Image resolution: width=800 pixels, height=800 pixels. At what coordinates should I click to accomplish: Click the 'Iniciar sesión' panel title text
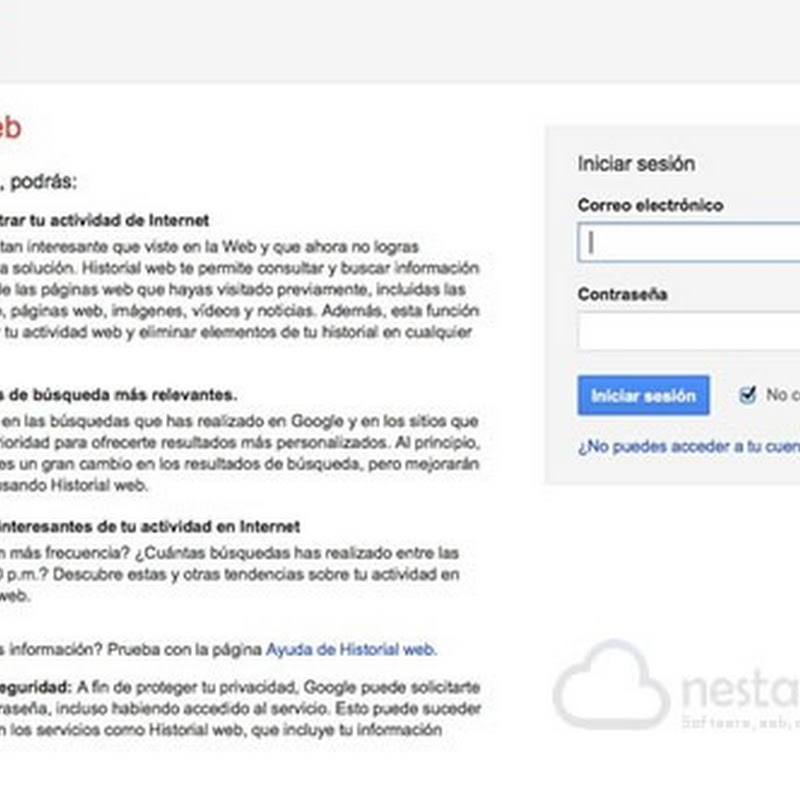(636, 164)
